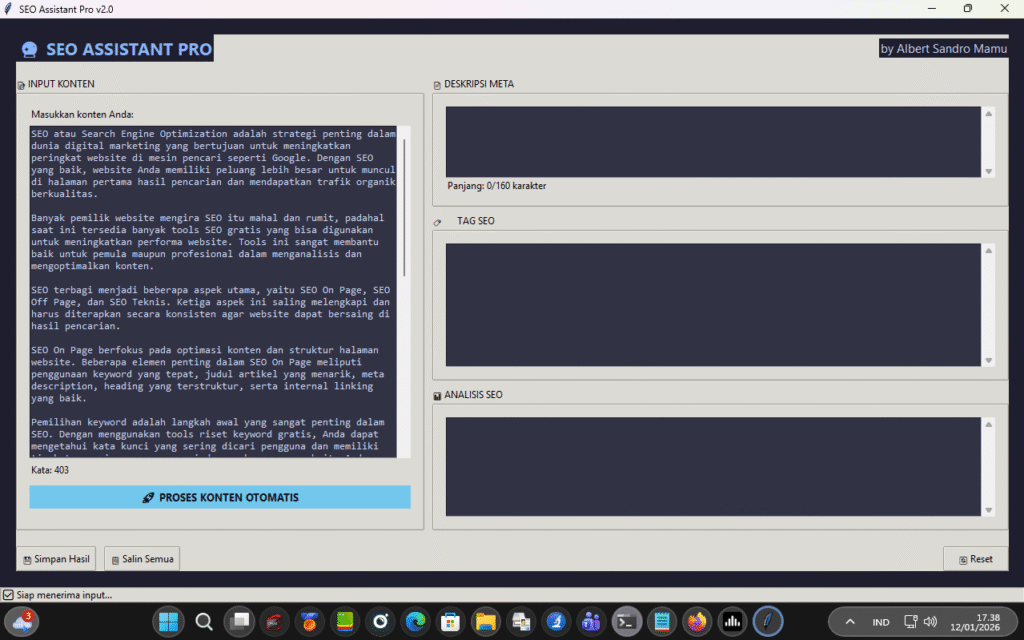Expand hidden system tray icons chevron
Image resolution: width=1024 pixels, height=640 pixels.
850,621
